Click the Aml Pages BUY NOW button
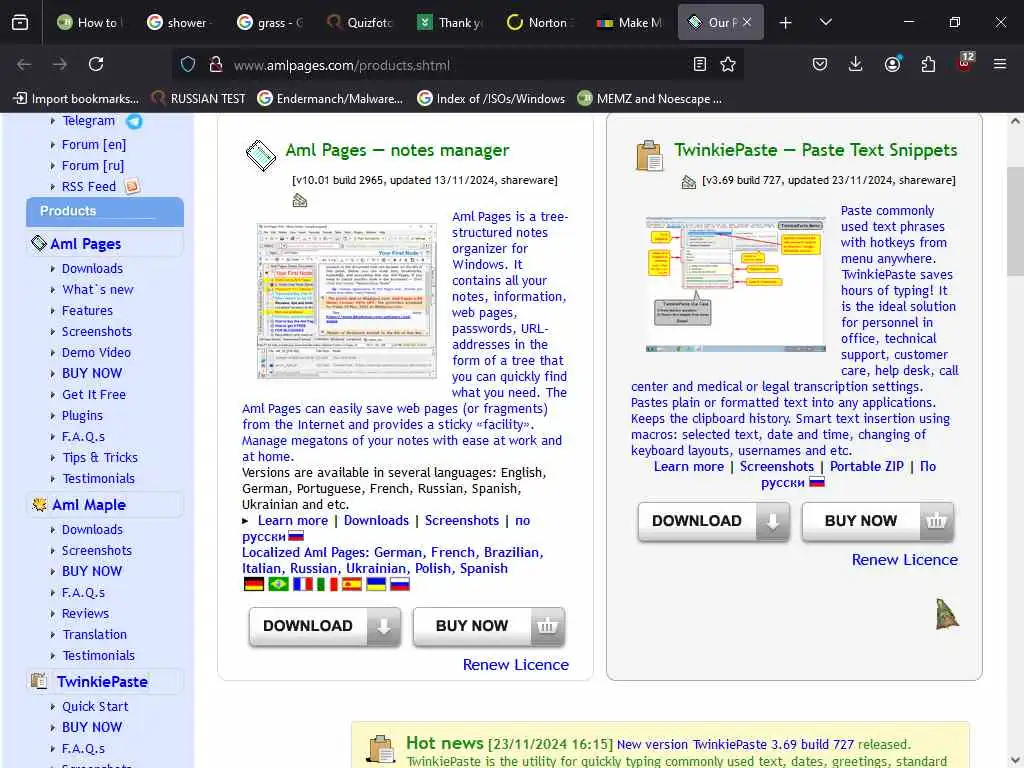The width and height of the screenshot is (1024, 768). 489,626
